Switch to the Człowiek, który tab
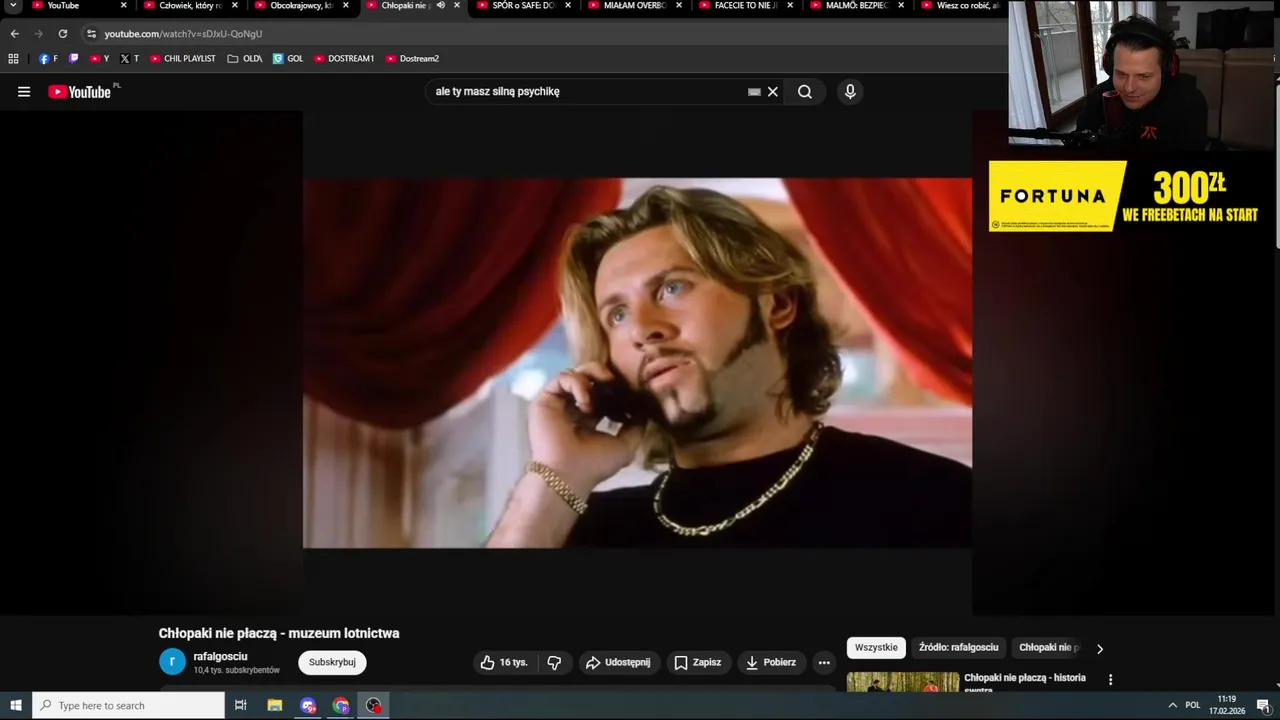1280x720 pixels. pyautogui.click(x=190, y=5)
